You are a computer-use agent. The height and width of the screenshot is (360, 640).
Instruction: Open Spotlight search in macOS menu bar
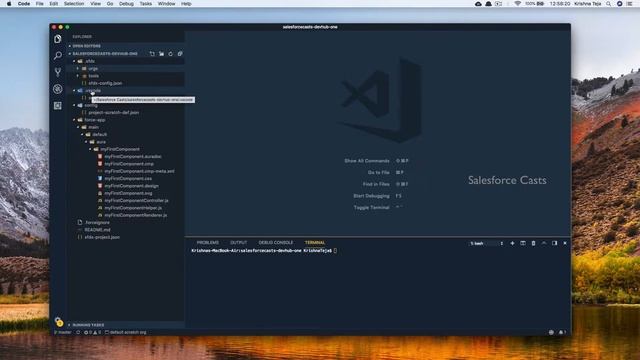pyautogui.click(x=609, y=4)
